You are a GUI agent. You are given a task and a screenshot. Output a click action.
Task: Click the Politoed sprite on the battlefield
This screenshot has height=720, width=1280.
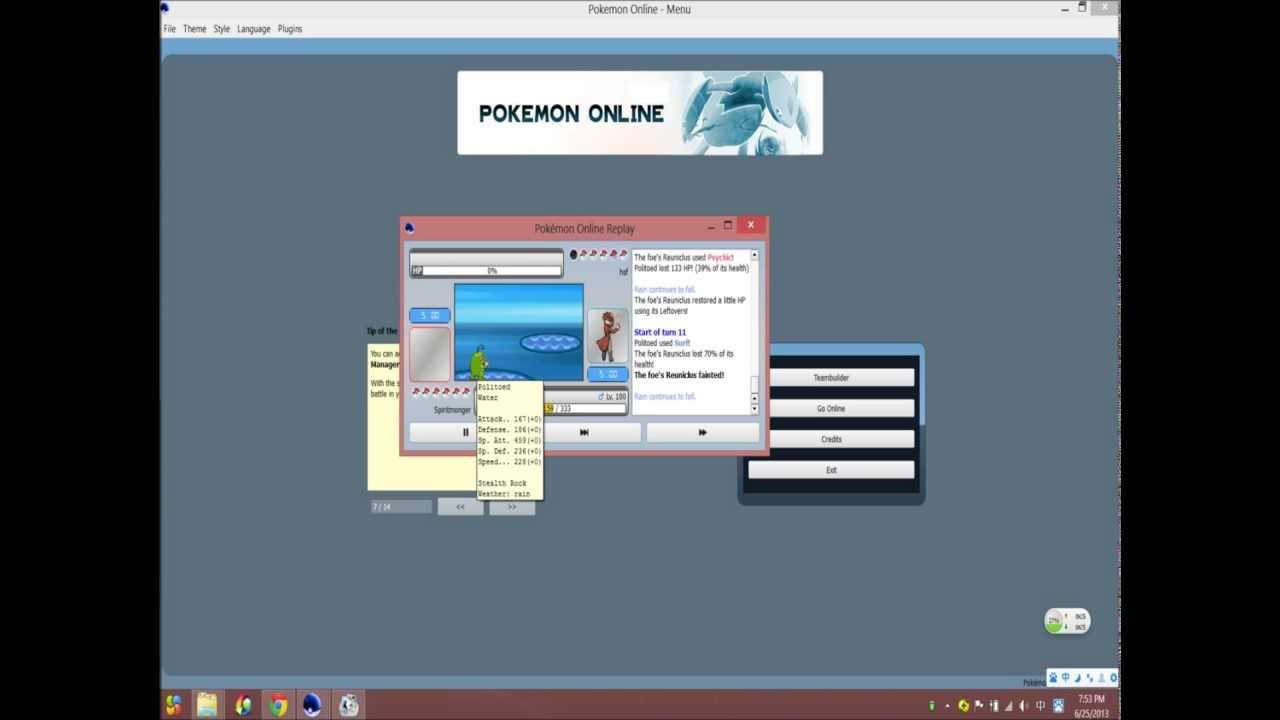coord(479,361)
